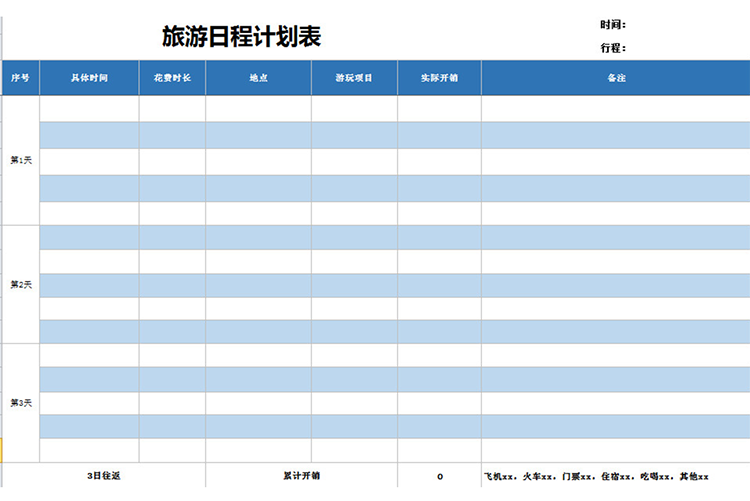Click the 具体时间 column header
Screen dimensions: 750x501
click(x=89, y=78)
